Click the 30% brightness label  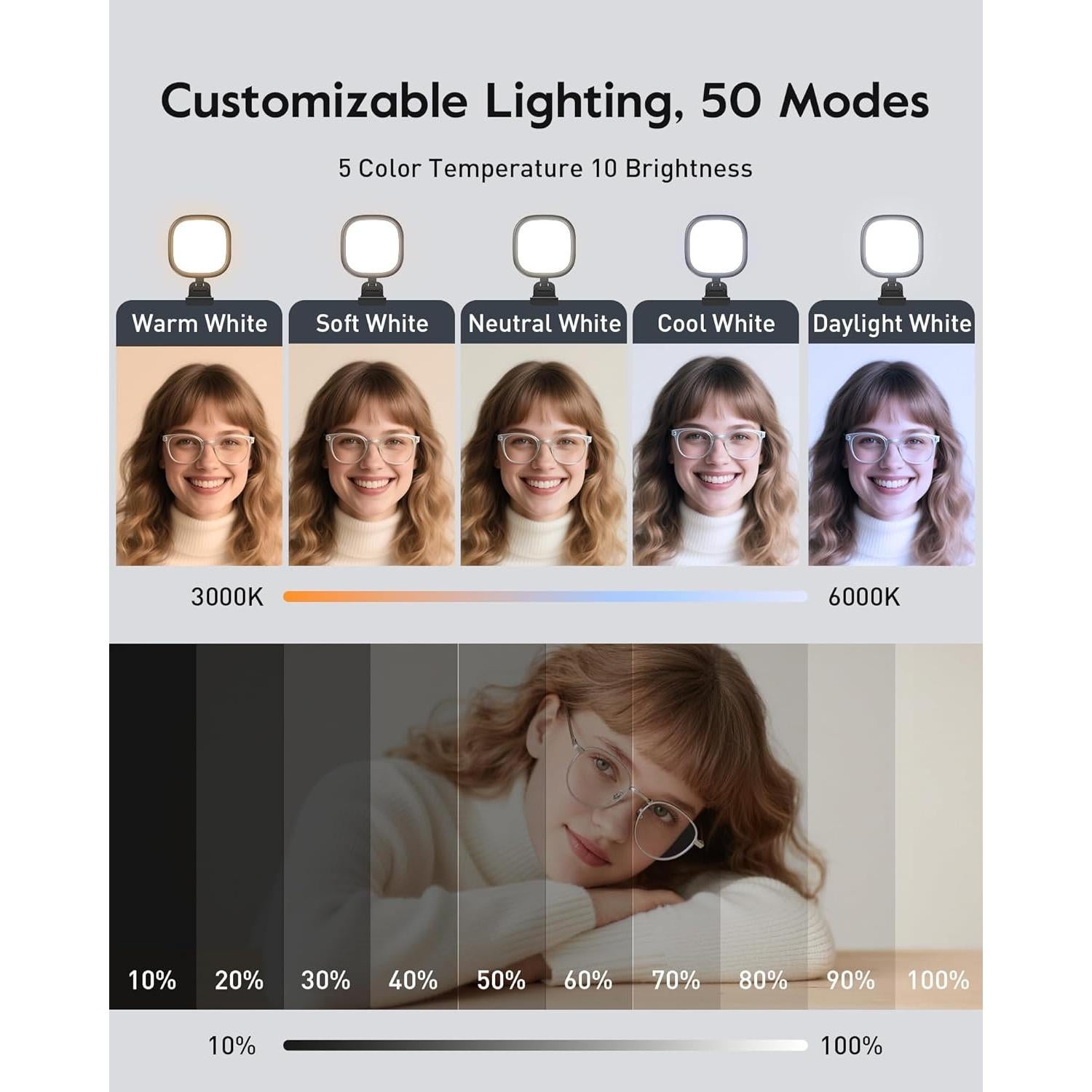[x=325, y=981]
